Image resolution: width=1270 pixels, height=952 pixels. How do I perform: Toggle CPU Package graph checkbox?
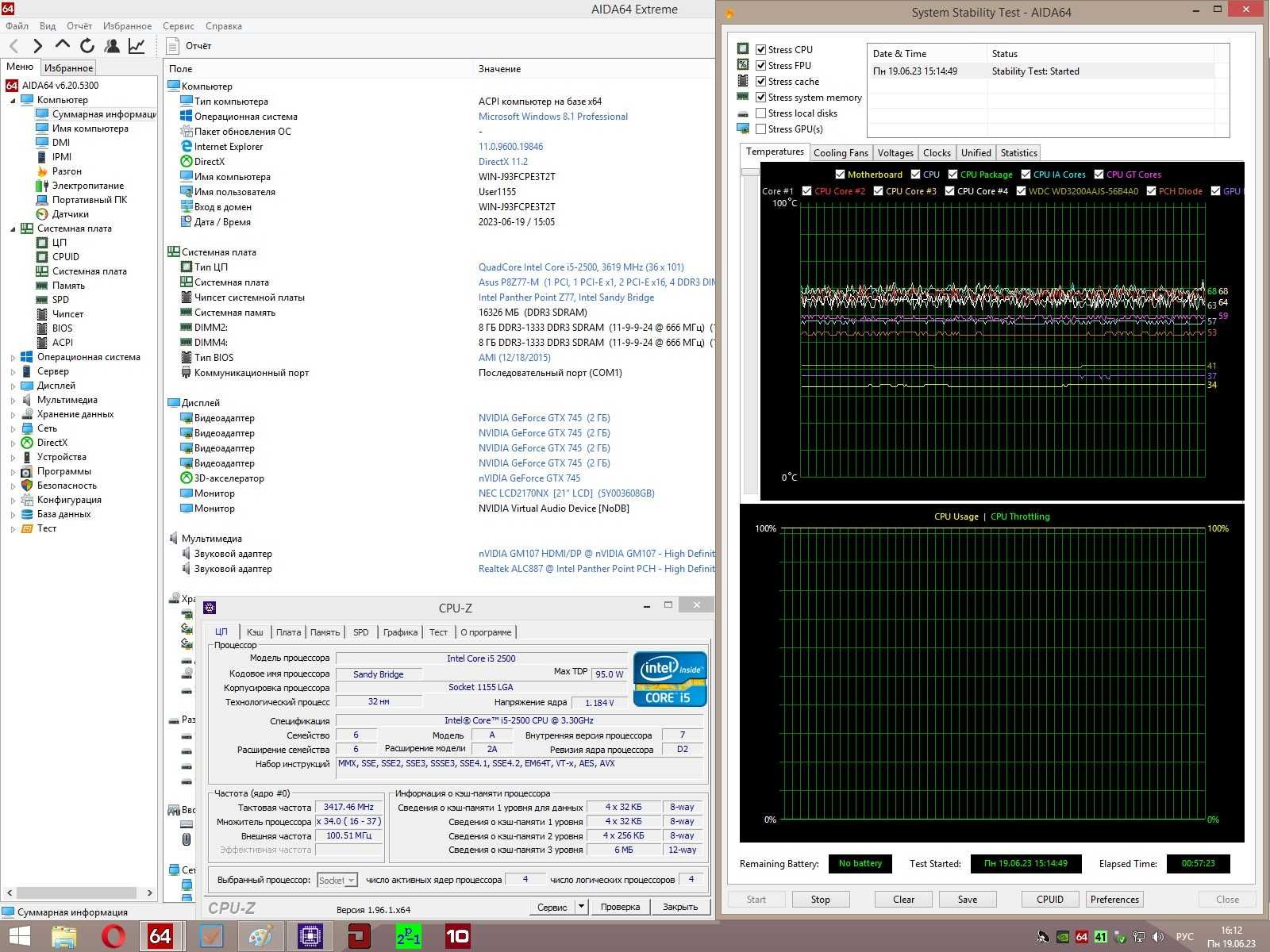(952, 175)
